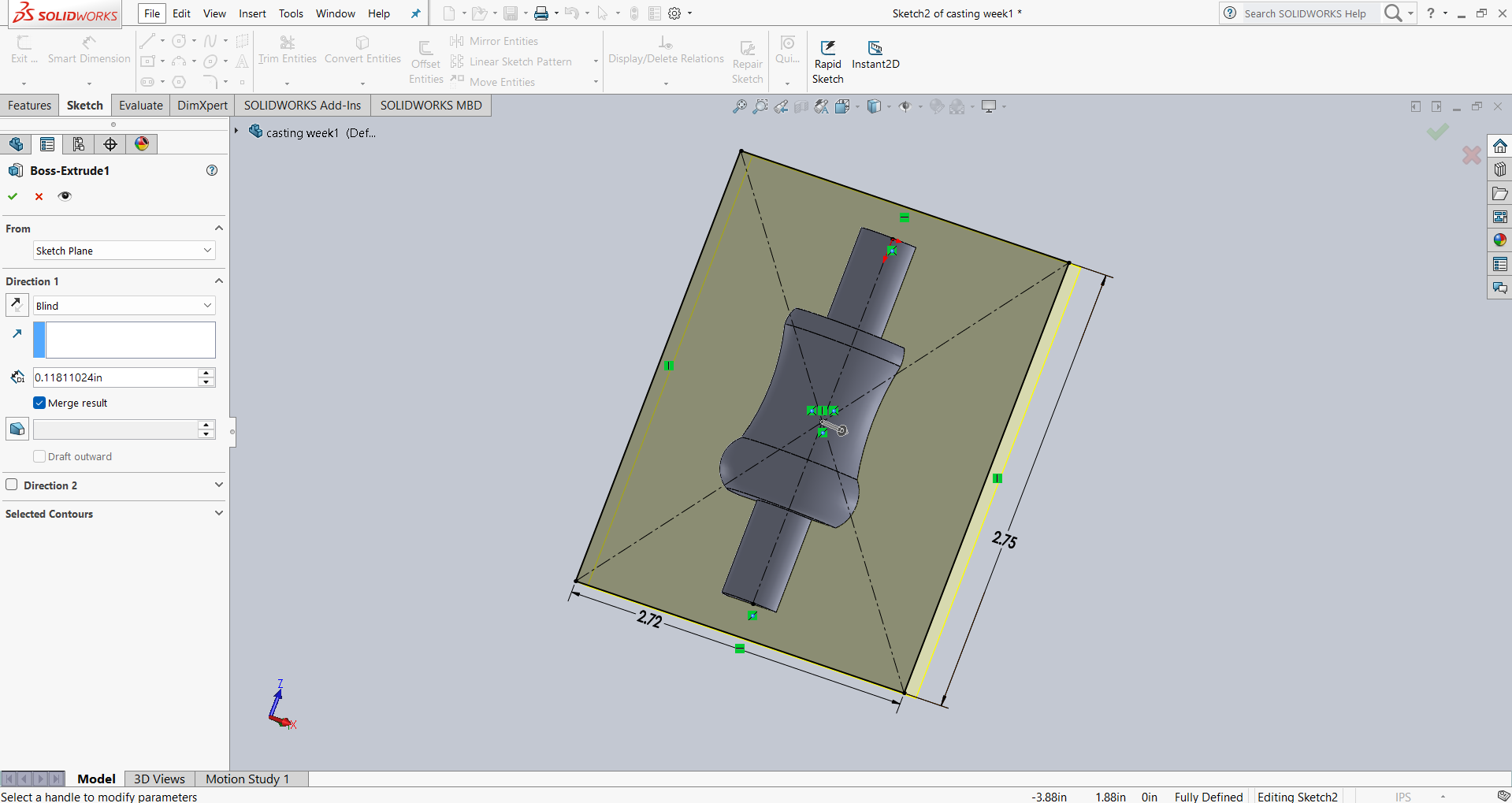Expand casting week1 tree node

236,132
